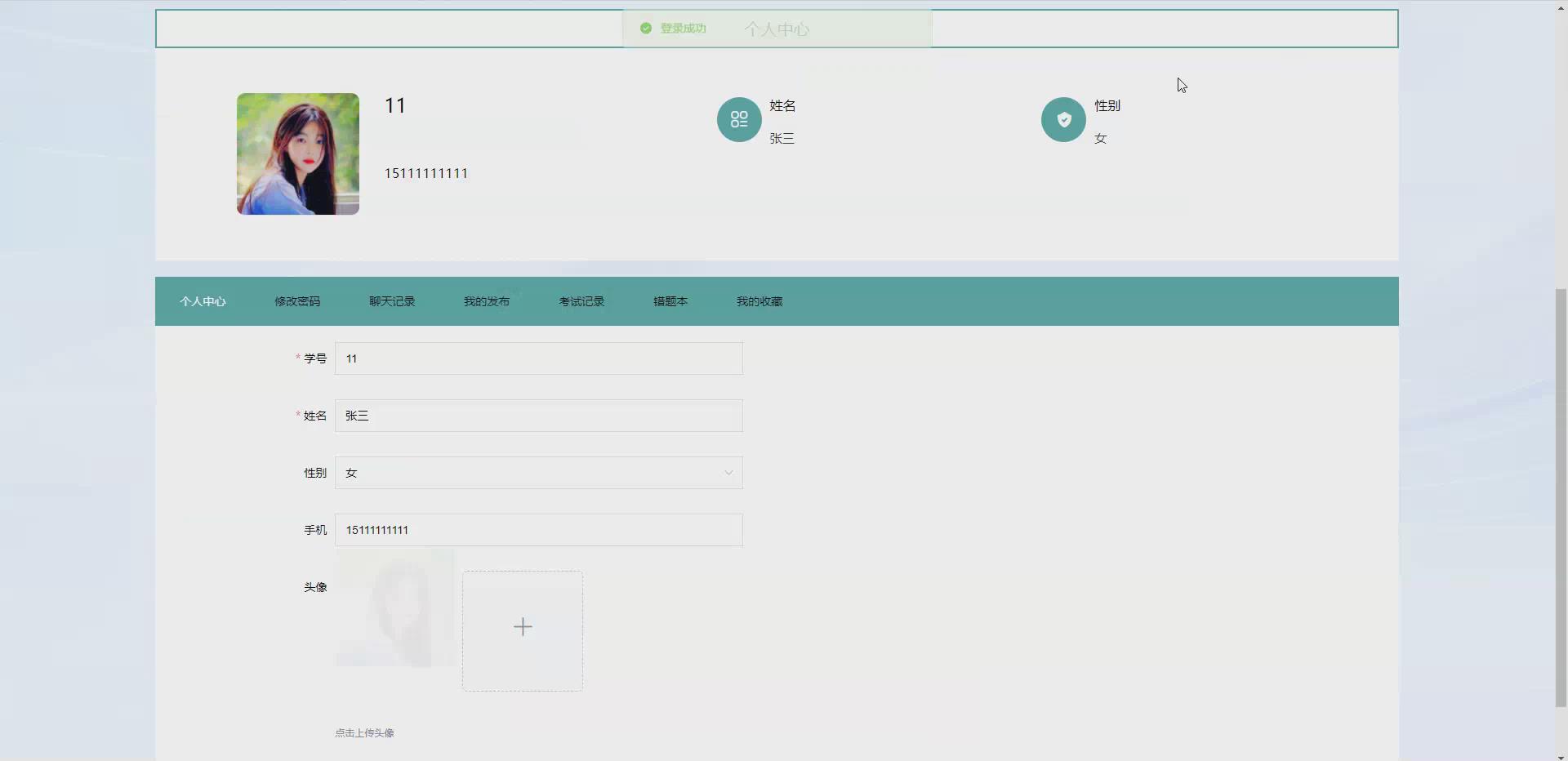Click the faded uploaded avatar preview in form
The image size is (1568, 761).
tap(395, 608)
